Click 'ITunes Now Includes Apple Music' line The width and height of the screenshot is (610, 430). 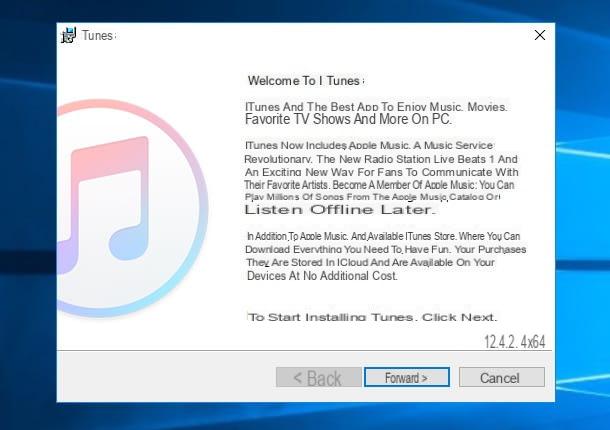[x=369, y=146]
